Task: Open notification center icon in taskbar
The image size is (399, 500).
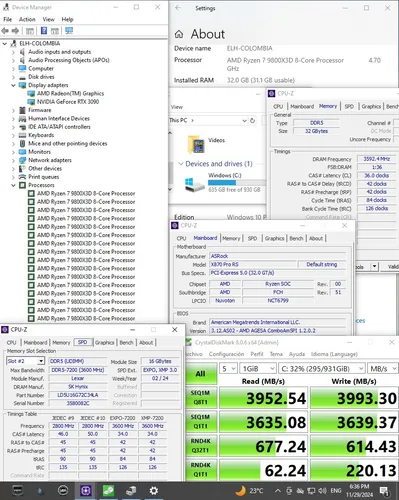Action: (x=384, y=491)
